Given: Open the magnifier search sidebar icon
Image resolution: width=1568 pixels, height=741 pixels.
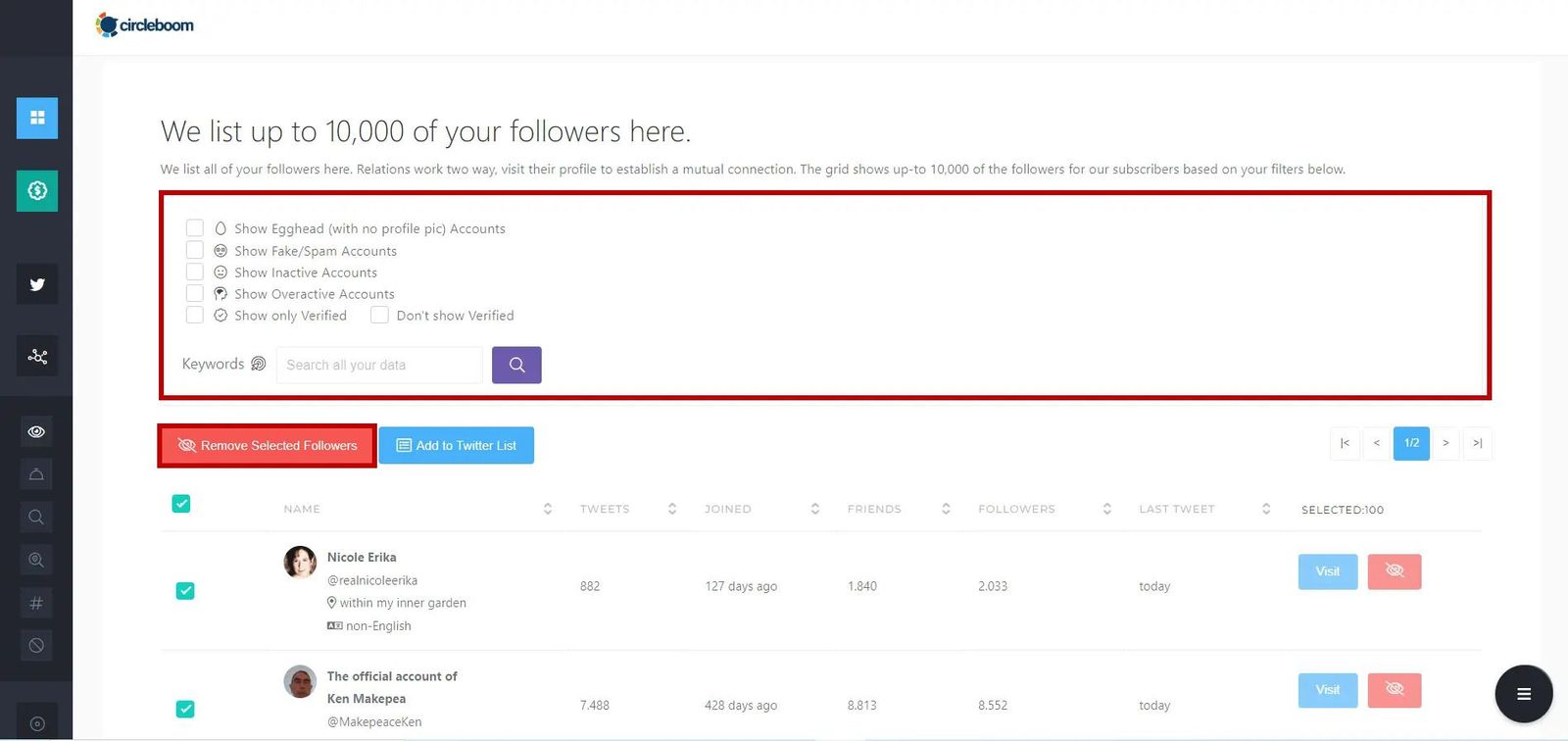Looking at the screenshot, I should (x=36, y=517).
